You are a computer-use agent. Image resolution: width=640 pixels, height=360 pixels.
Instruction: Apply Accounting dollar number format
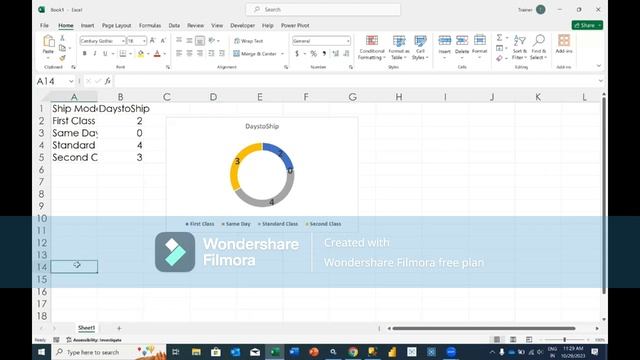(x=297, y=53)
